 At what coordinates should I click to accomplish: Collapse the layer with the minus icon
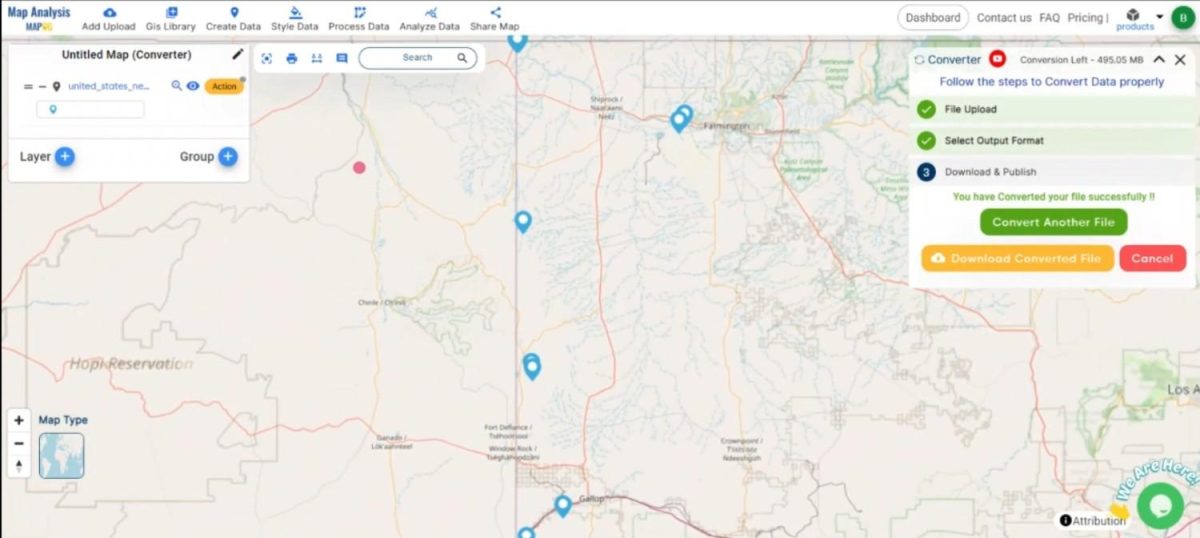click(x=42, y=87)
